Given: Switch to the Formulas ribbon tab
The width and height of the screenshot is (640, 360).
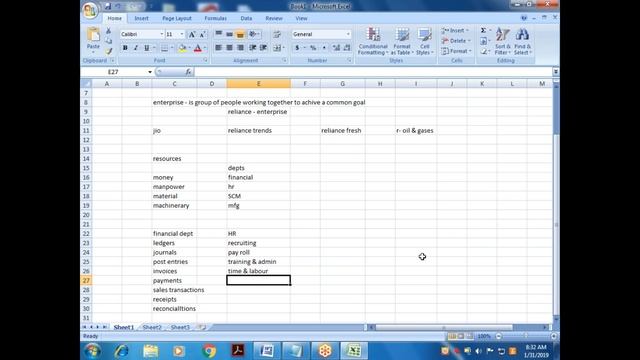Looking at the screenshot, I should click(216, 18).
